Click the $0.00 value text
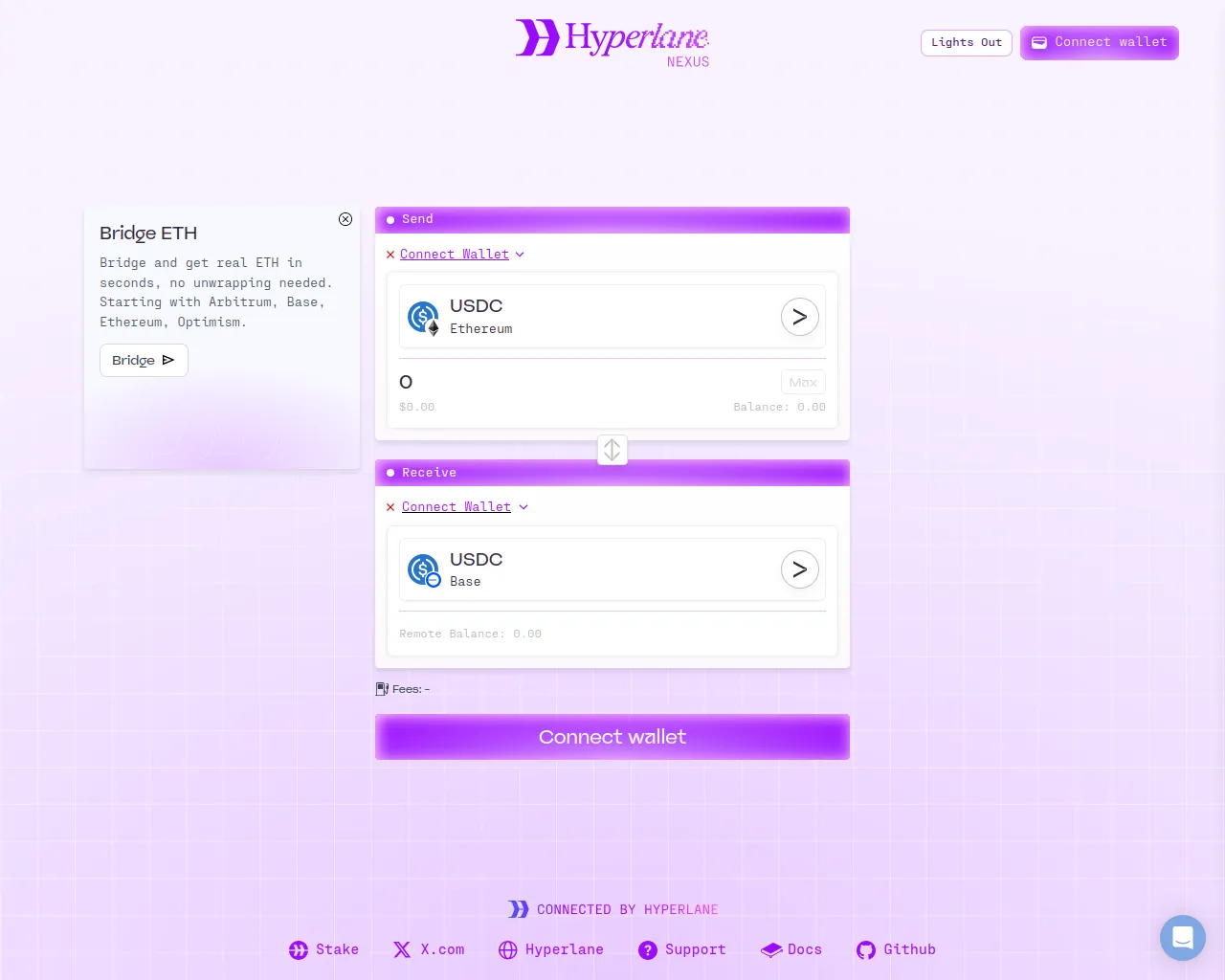 click(x=416, y=407)
